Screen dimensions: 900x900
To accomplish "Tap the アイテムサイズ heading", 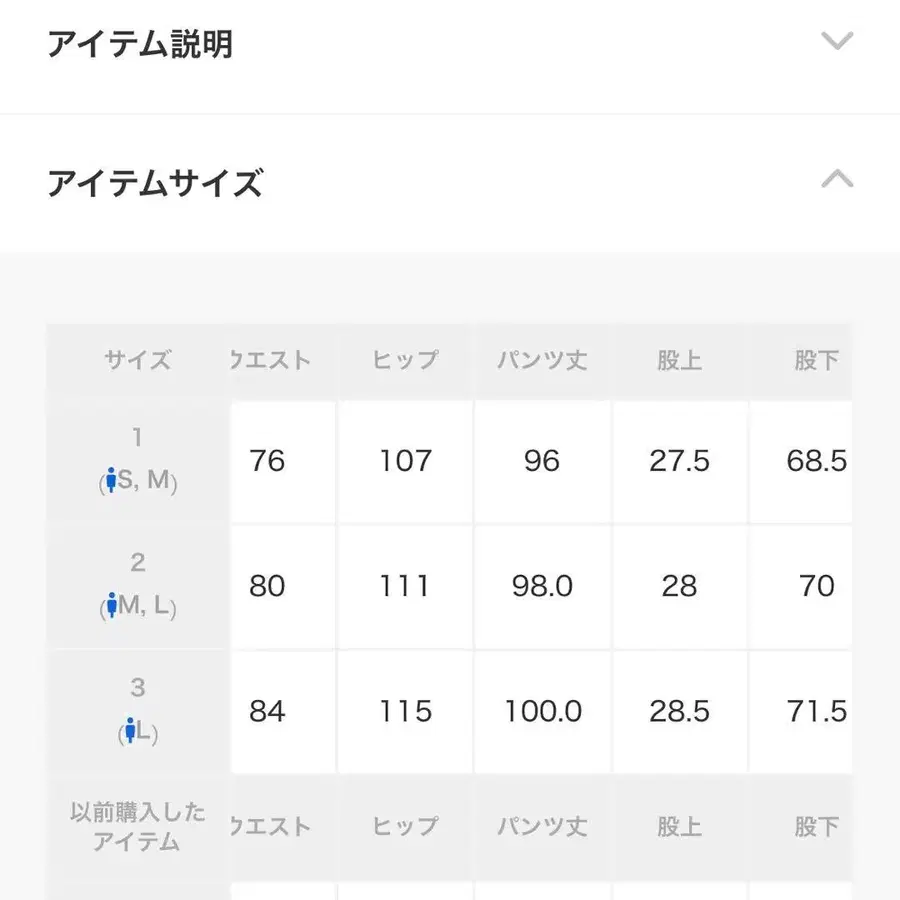I will pyautogui.click(x=155, y=184).
